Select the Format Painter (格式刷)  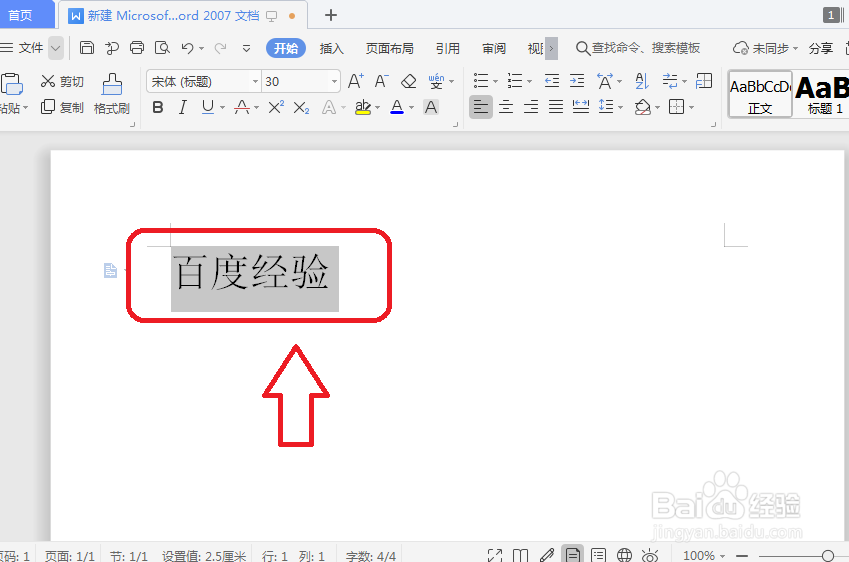coord(112,94)
